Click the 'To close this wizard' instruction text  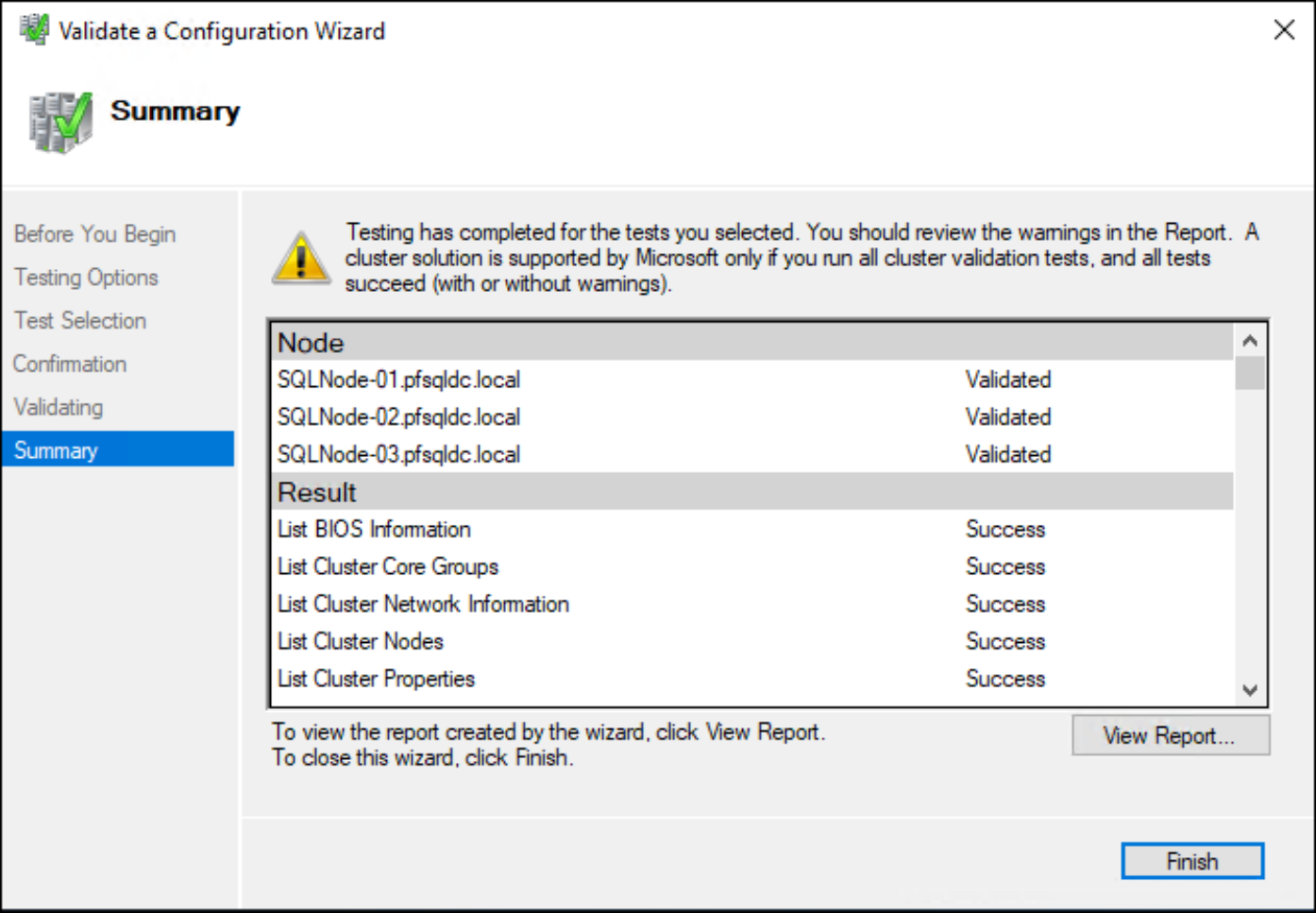tap(422, 757)
